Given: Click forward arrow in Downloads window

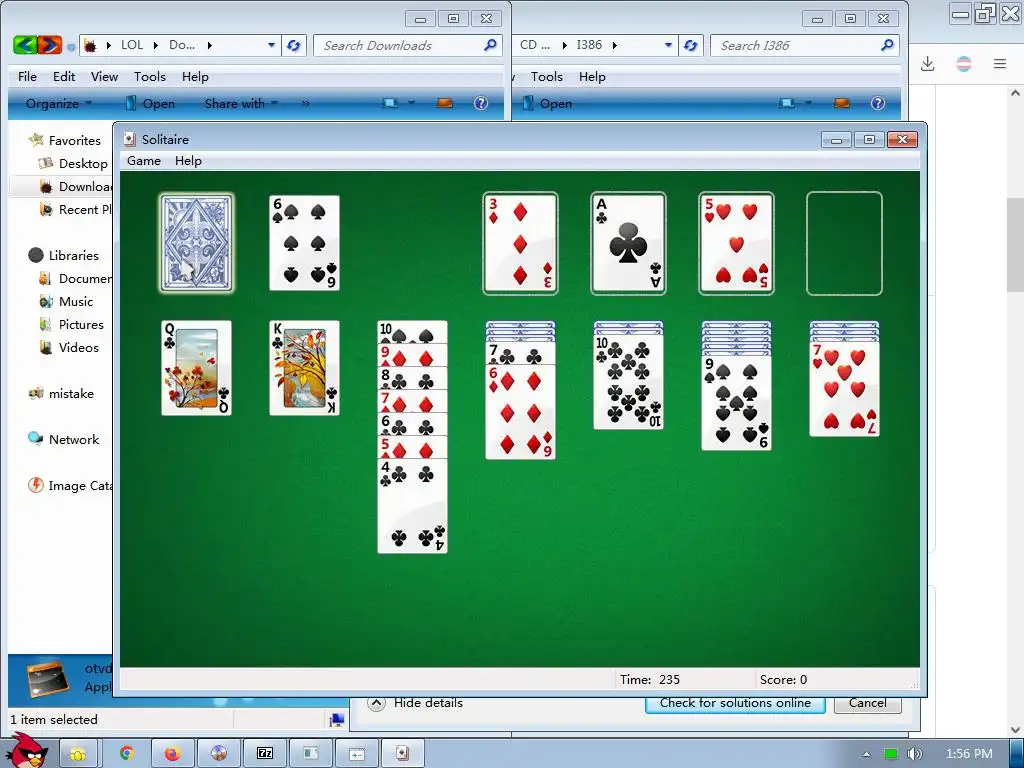Looking at the screenshot, I should (x=50, y=45).
